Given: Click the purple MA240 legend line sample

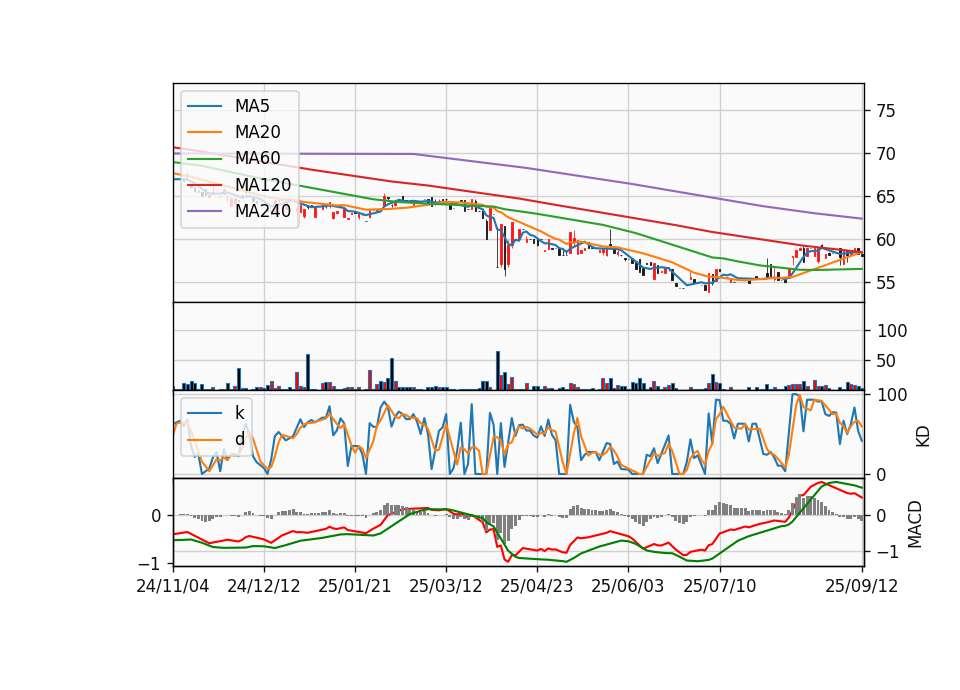Looking at the screenshot, I should [204, 211].
